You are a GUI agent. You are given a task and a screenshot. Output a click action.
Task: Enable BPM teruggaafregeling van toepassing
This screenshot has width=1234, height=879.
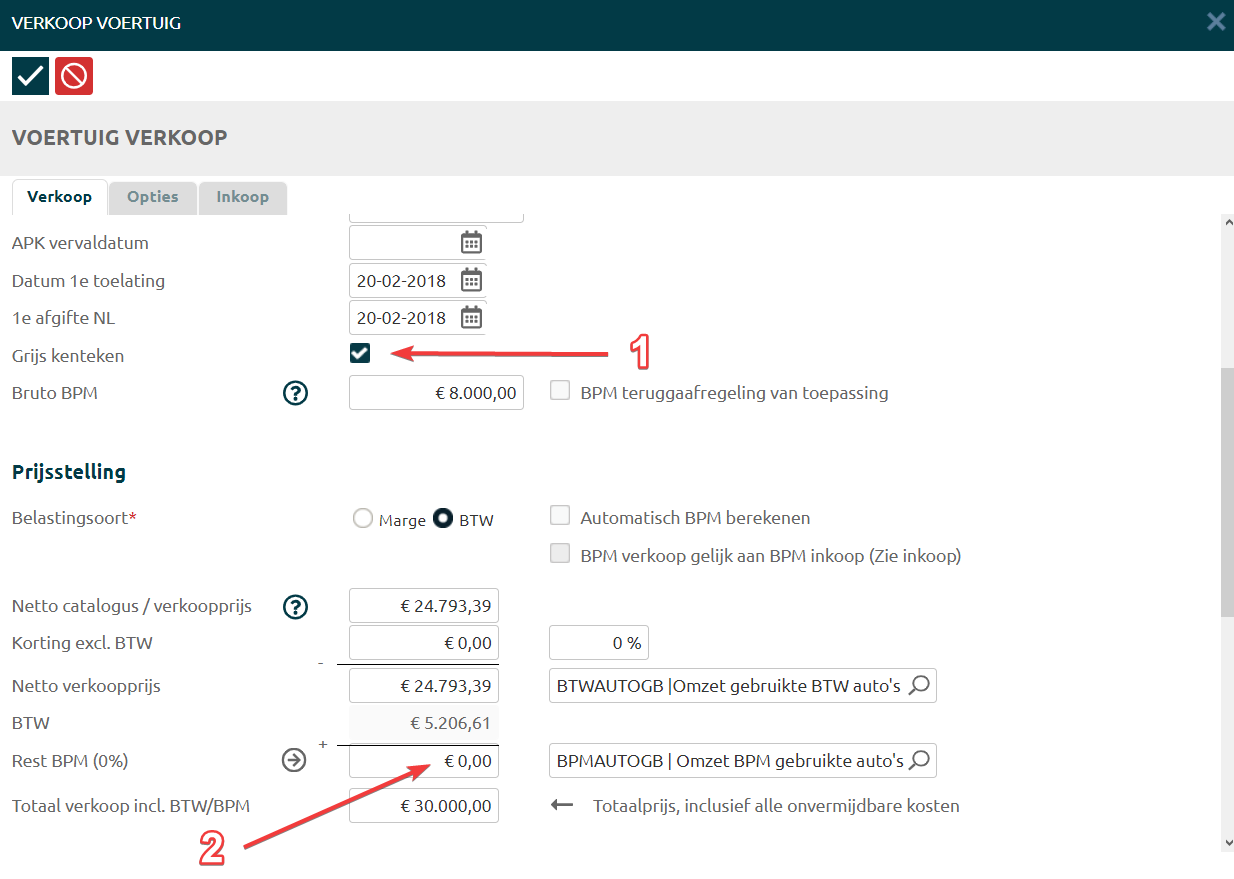561,391
